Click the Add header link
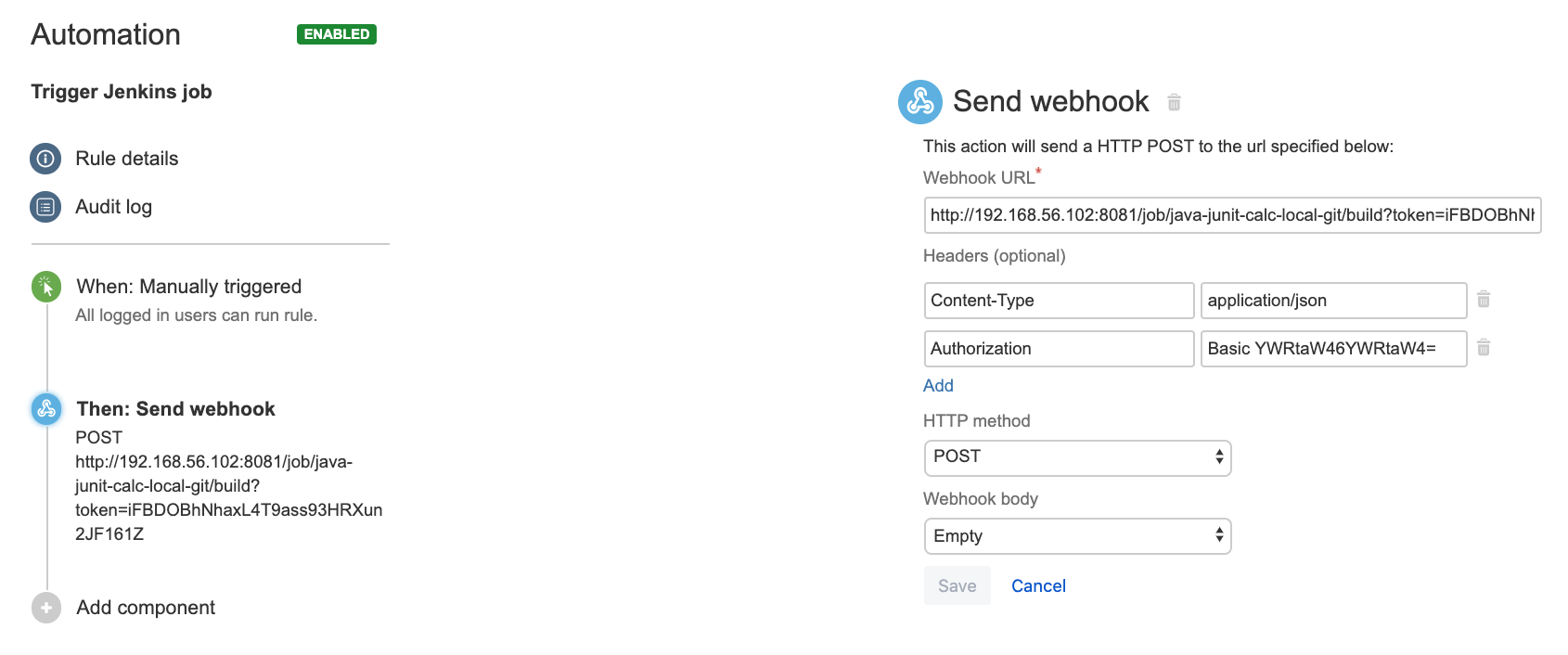Viewport: 1568px width, 655px height. (x=938, y=386)
